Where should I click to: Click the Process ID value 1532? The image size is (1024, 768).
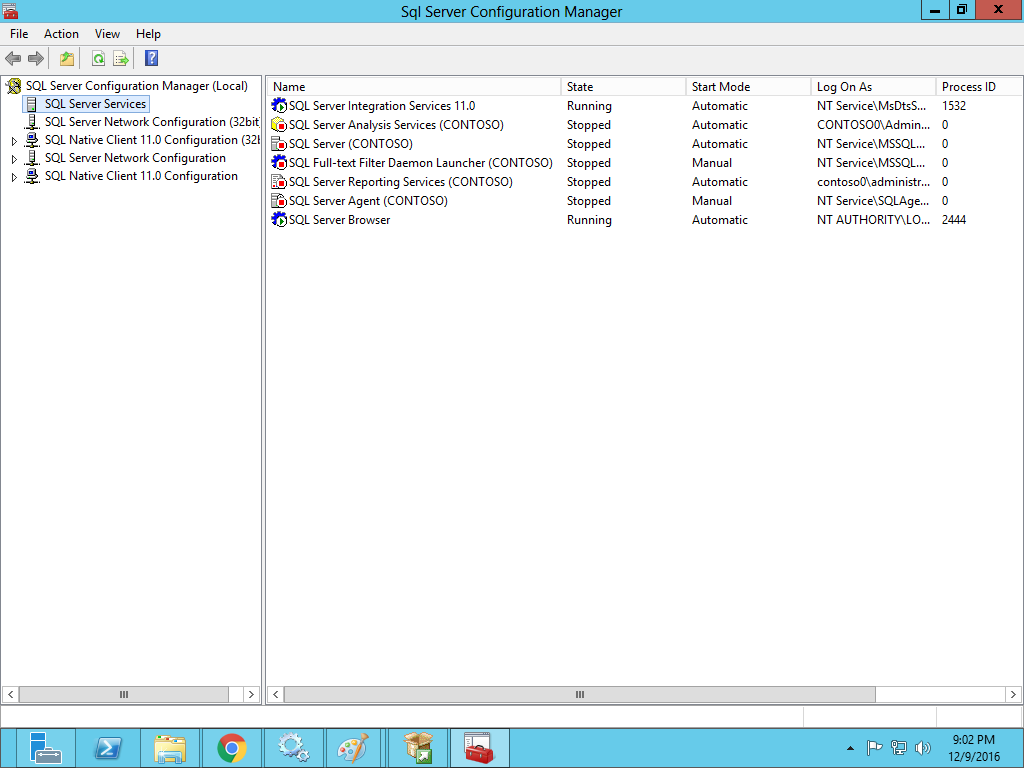(953, 106)
